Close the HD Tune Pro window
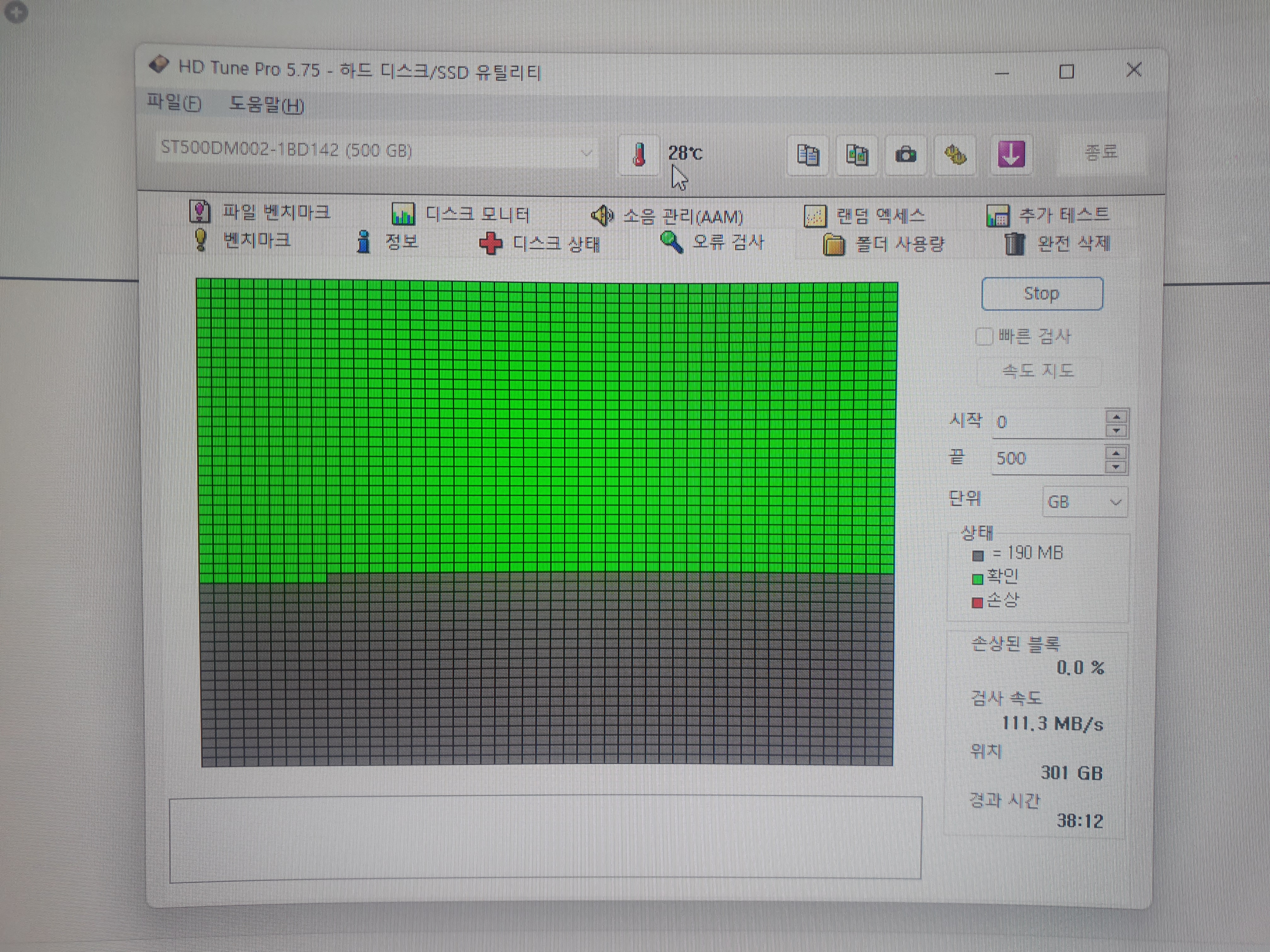The width and height of the screenshot is (1270, 952). click(x=1133, y=70)
